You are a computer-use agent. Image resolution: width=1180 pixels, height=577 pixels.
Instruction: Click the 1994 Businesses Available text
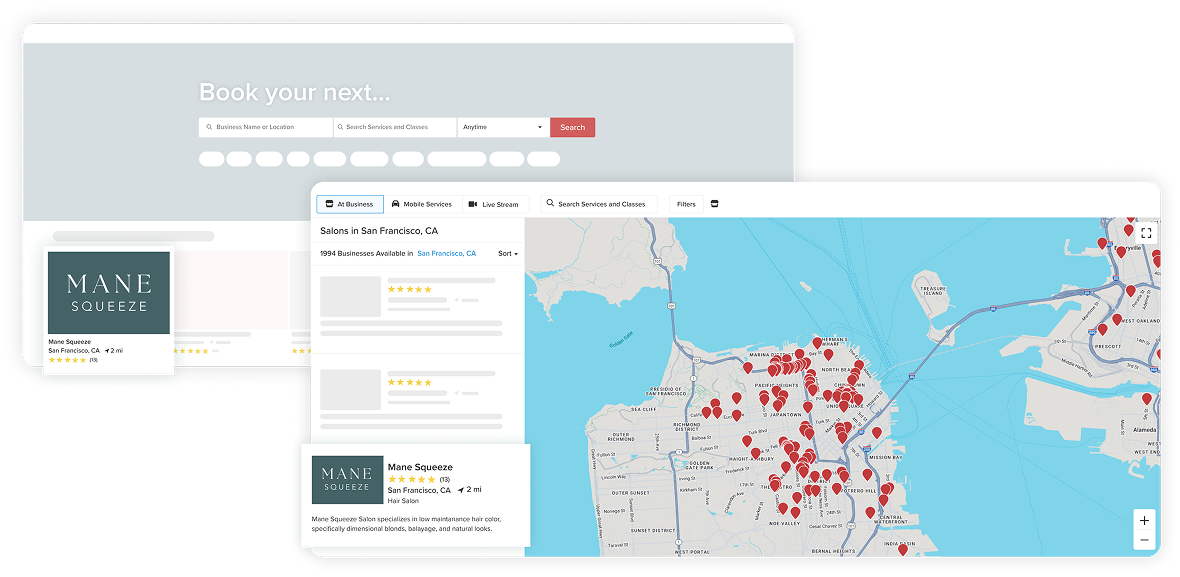(366, 254)
